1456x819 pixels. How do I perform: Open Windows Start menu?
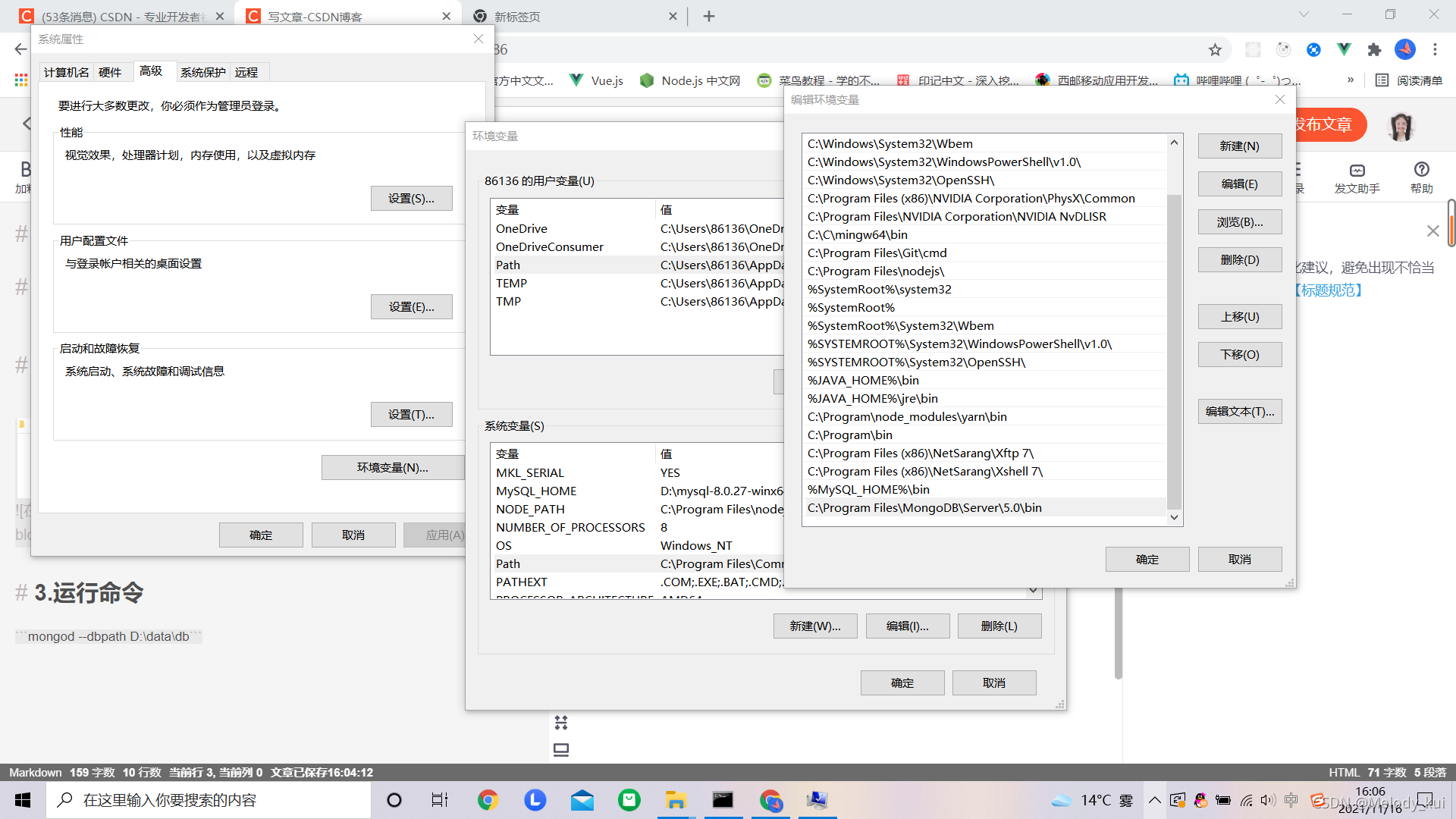(x=23, y=800)
